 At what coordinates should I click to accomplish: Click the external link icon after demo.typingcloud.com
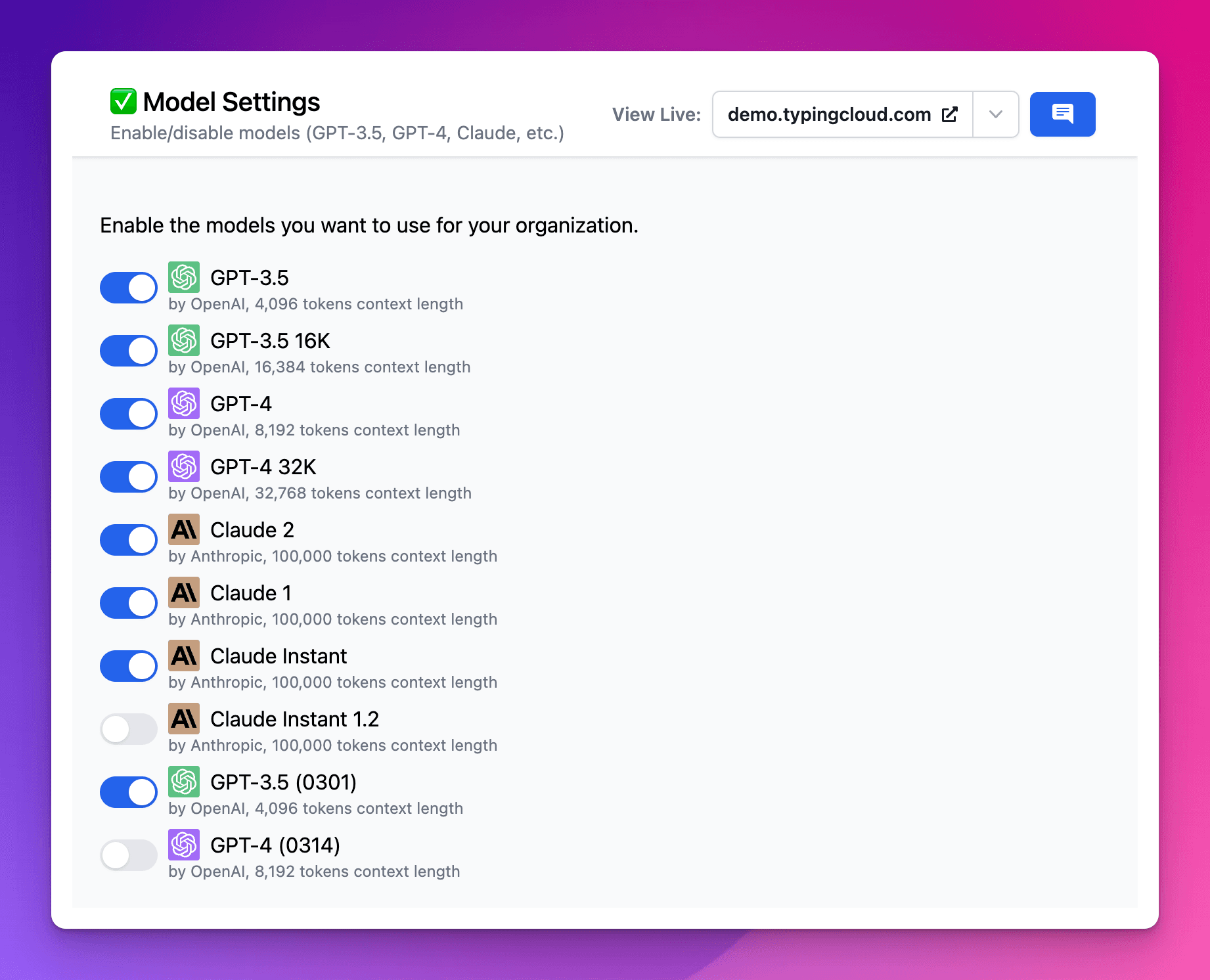coord(950,114)
